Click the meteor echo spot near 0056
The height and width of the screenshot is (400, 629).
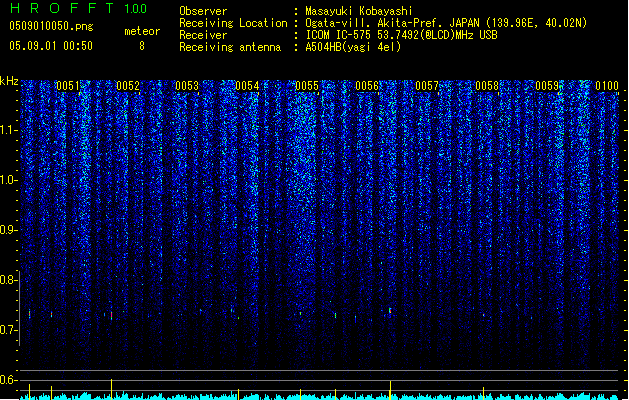390,311
